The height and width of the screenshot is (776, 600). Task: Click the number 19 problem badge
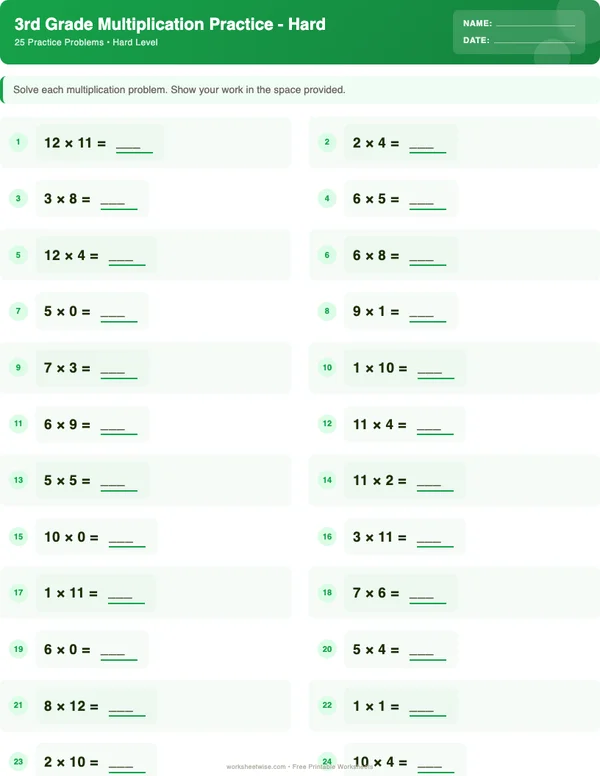18,649
